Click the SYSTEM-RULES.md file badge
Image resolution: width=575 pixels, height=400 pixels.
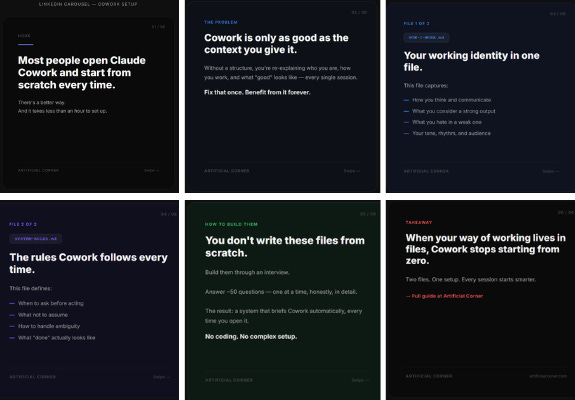point(36,239)
